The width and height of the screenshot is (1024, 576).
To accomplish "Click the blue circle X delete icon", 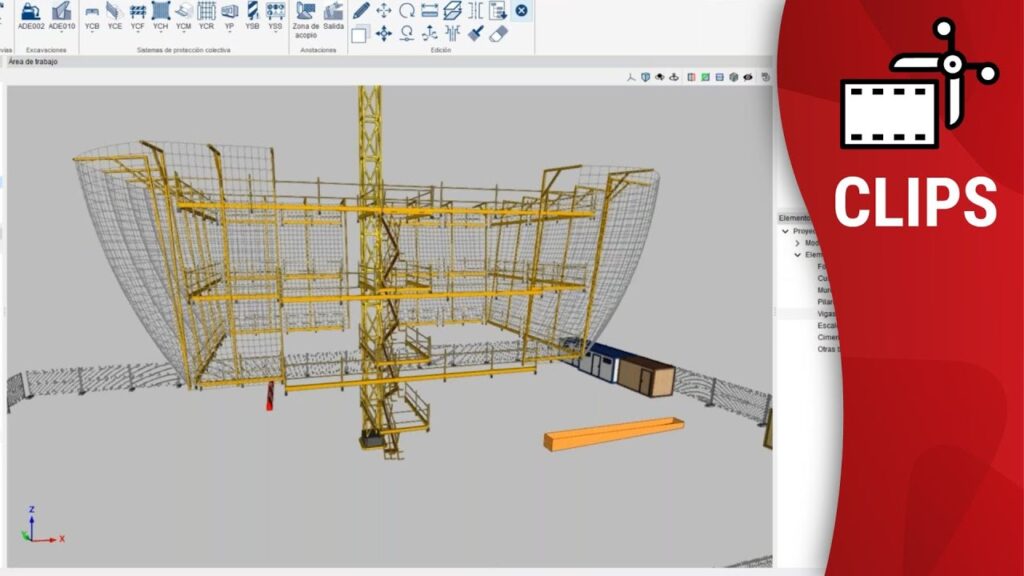I will click(x=521, y=11).
